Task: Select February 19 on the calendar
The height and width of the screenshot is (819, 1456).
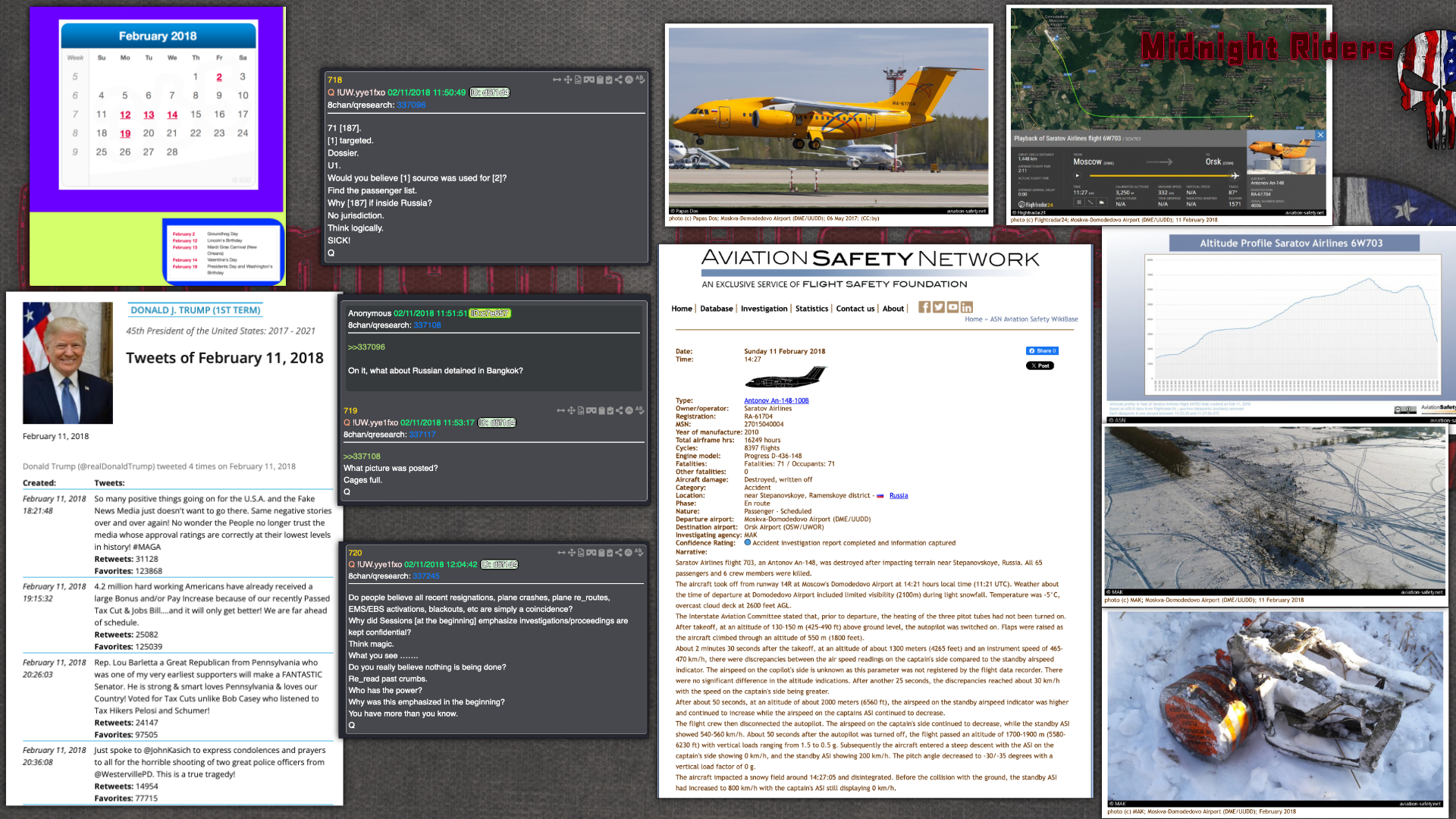Action: click(125, 133)
